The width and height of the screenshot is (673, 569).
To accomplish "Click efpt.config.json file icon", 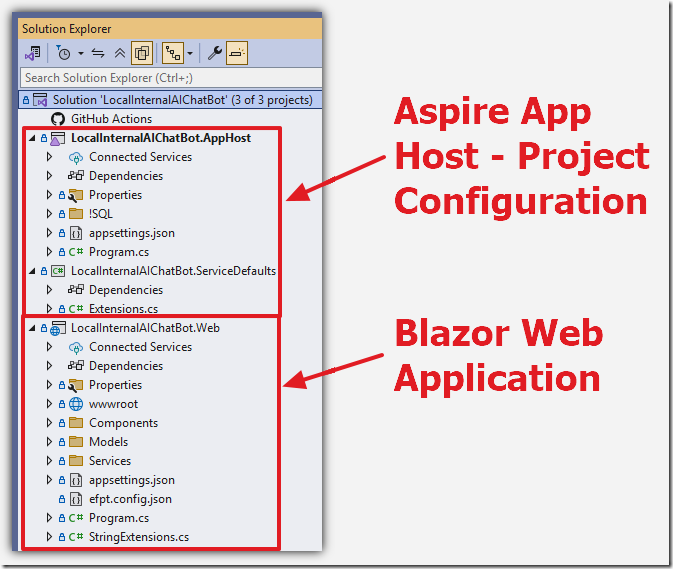I will pos(76,499).
